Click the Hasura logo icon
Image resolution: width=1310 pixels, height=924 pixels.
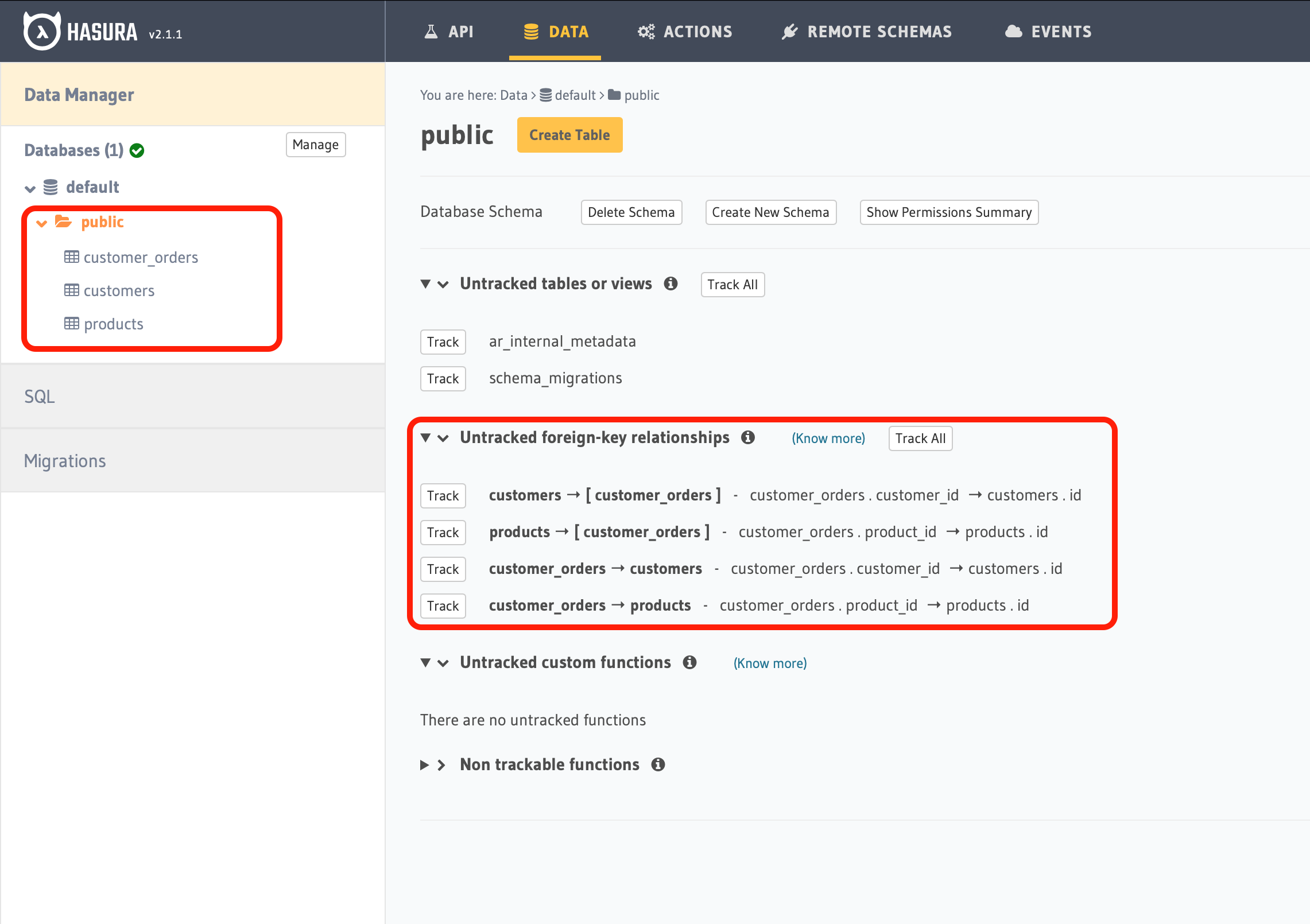(42, 32)
